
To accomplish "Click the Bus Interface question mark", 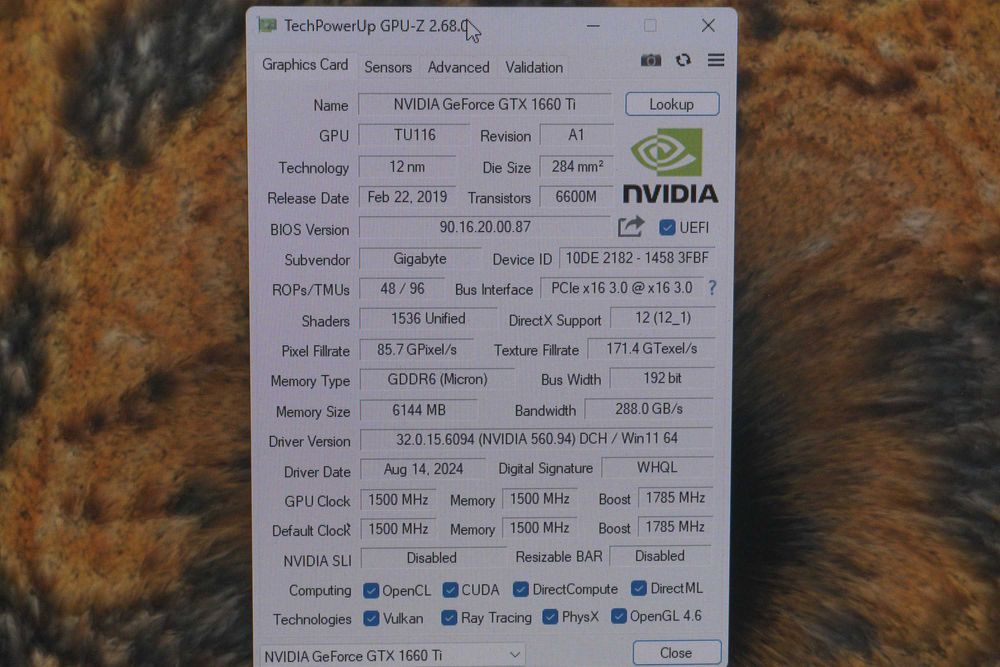I will [712, 288].
